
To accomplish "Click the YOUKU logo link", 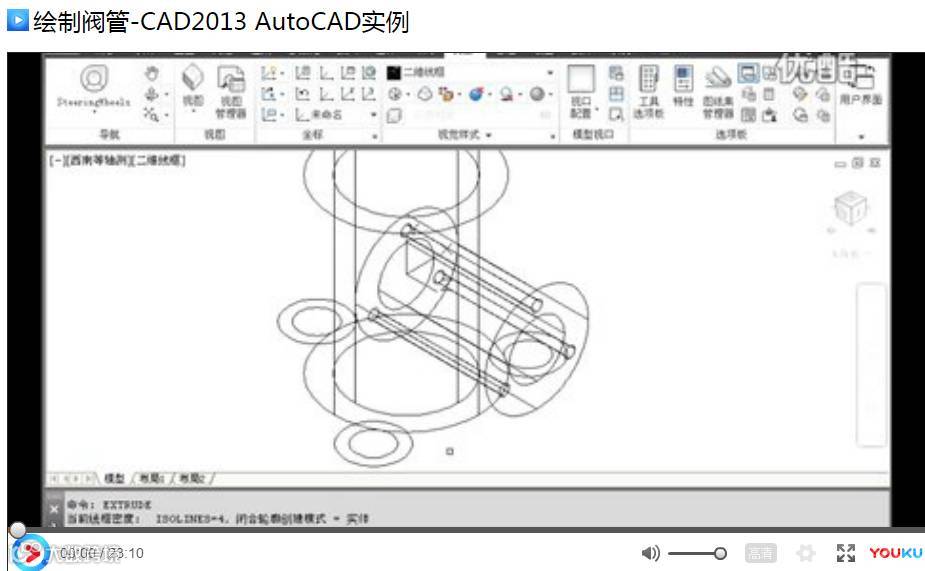I will point(895,553).
